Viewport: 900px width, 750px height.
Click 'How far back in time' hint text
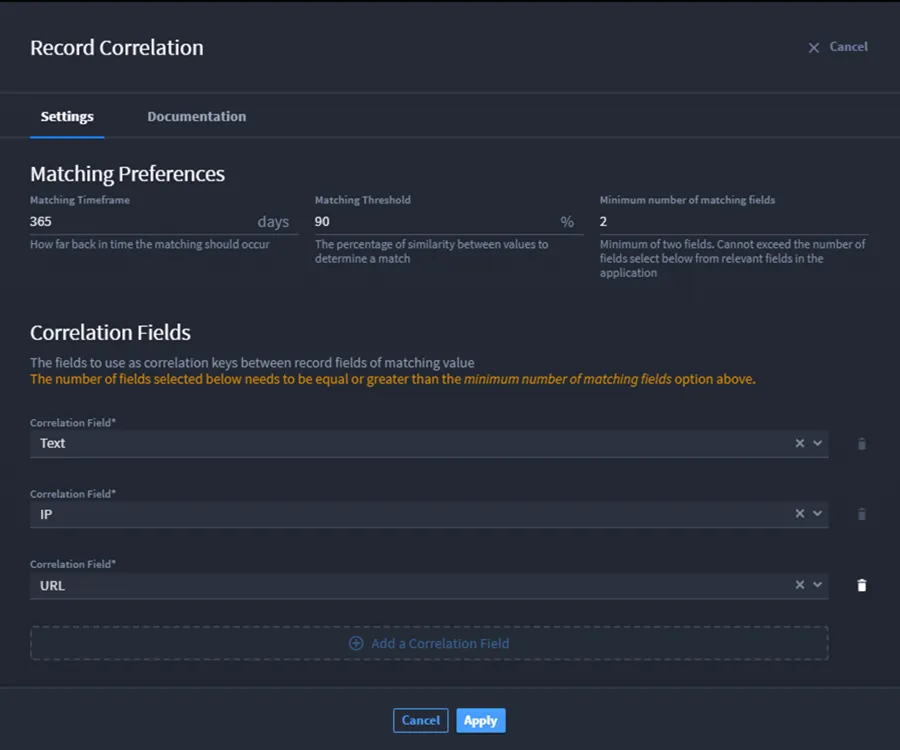[150, 244]
